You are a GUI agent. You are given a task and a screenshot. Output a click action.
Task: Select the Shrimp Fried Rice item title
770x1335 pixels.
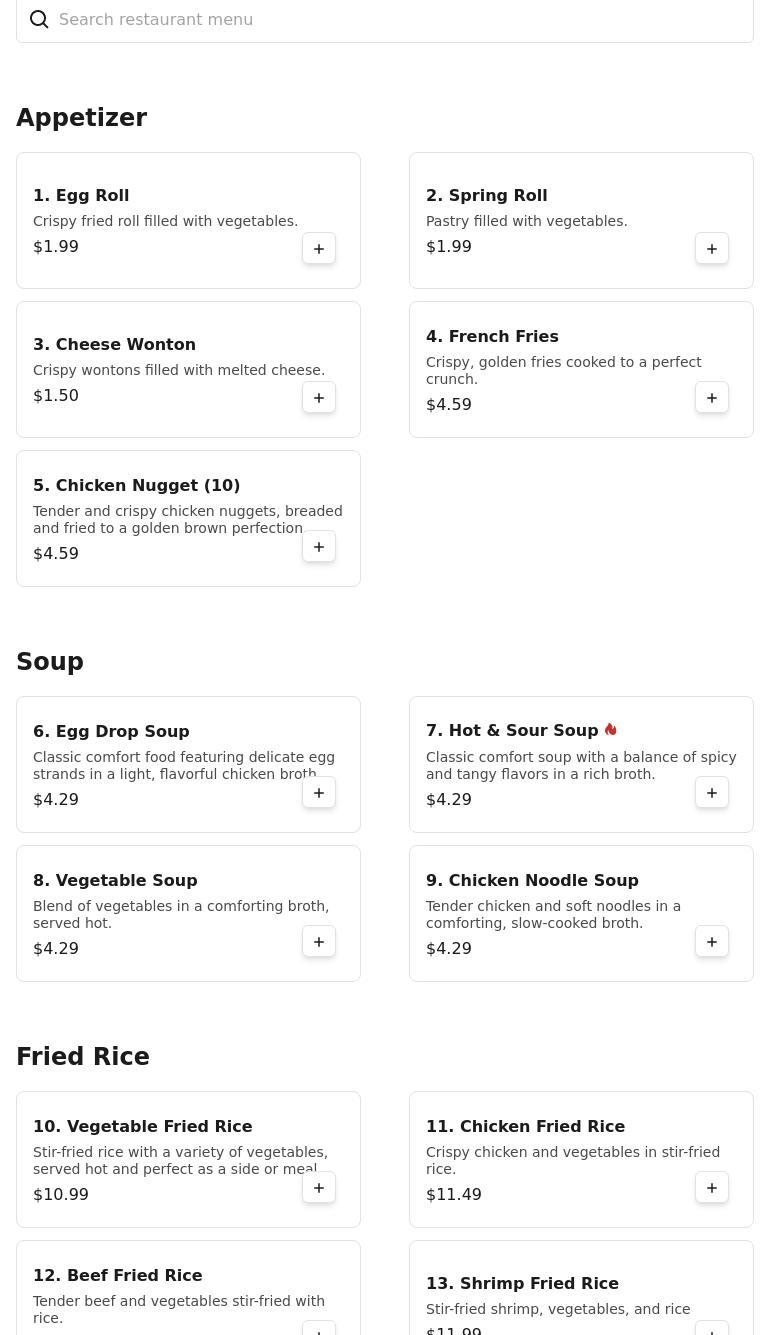click(522, 1283)
